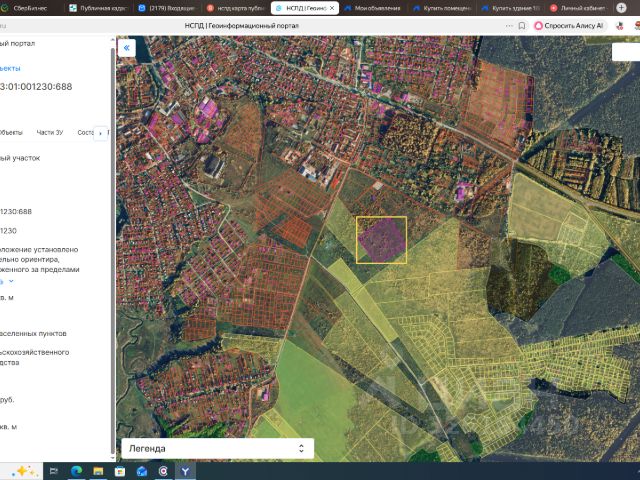Expand the chevron under location description
The height and width of the screenshot is (480, 640).
point(11,281)
